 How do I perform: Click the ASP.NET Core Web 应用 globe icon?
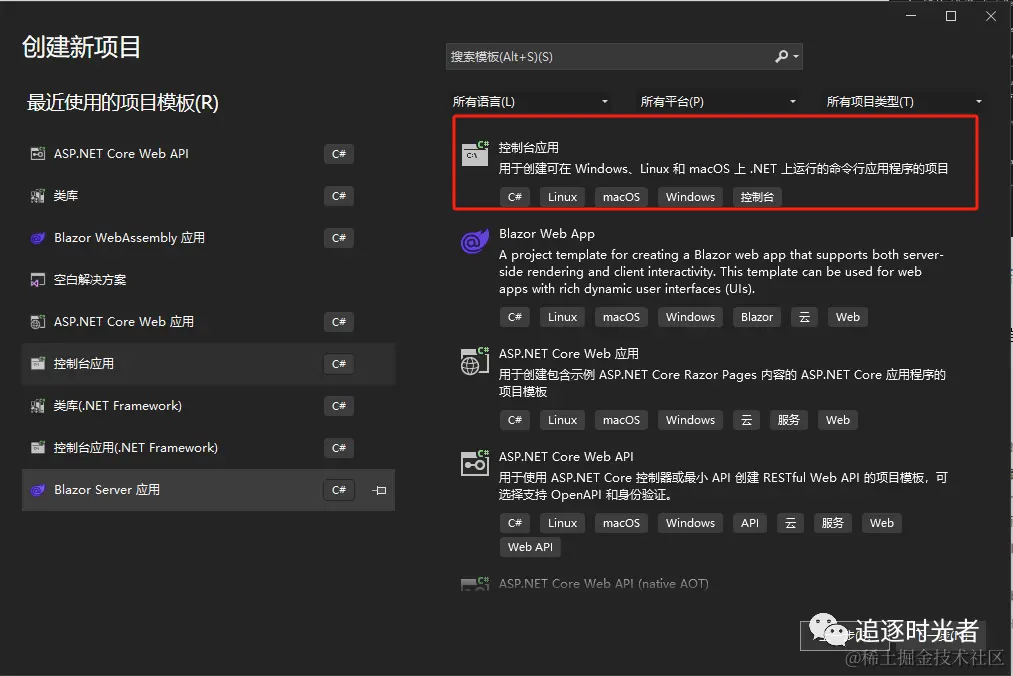coord(475,361)
